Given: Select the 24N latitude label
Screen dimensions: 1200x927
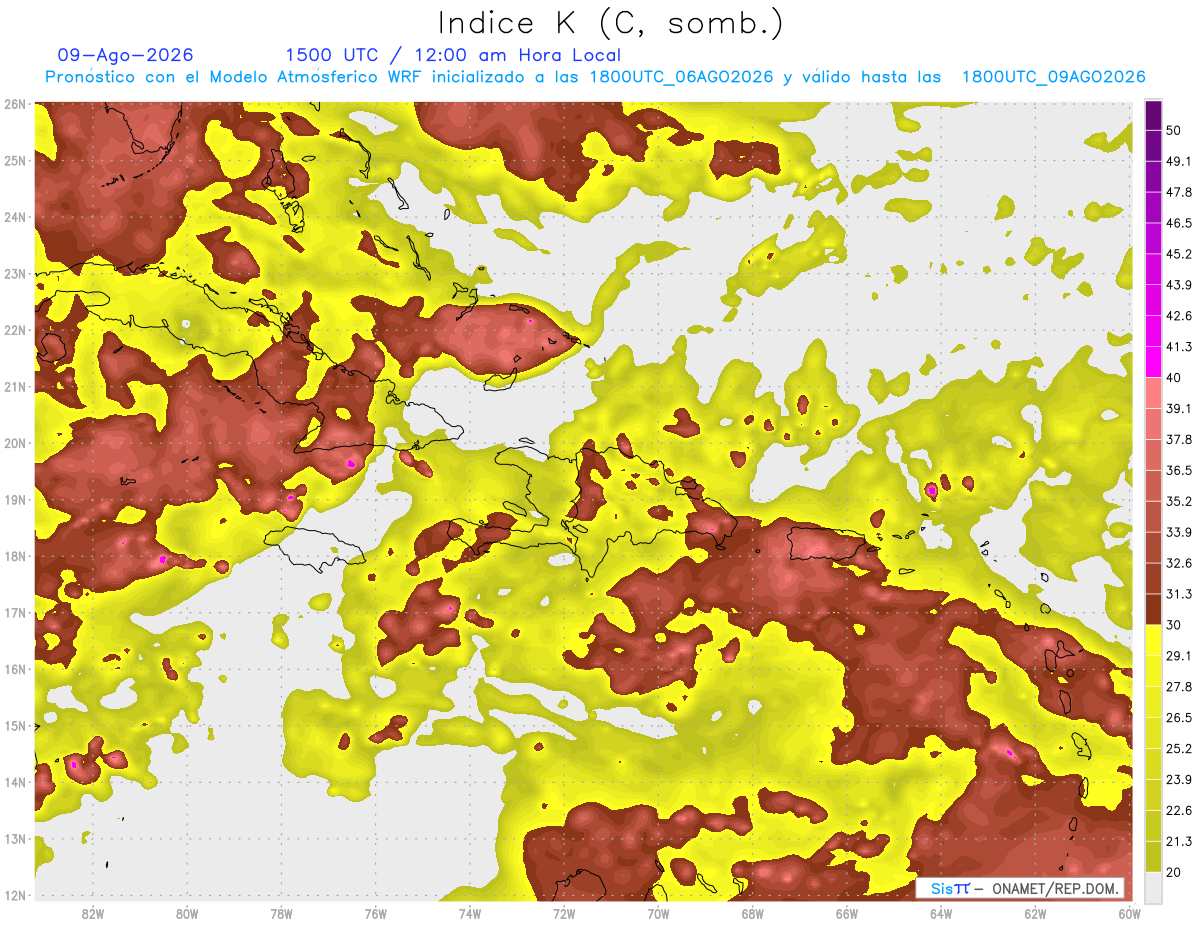Looking at the screenshot, I should pos(14,217).
